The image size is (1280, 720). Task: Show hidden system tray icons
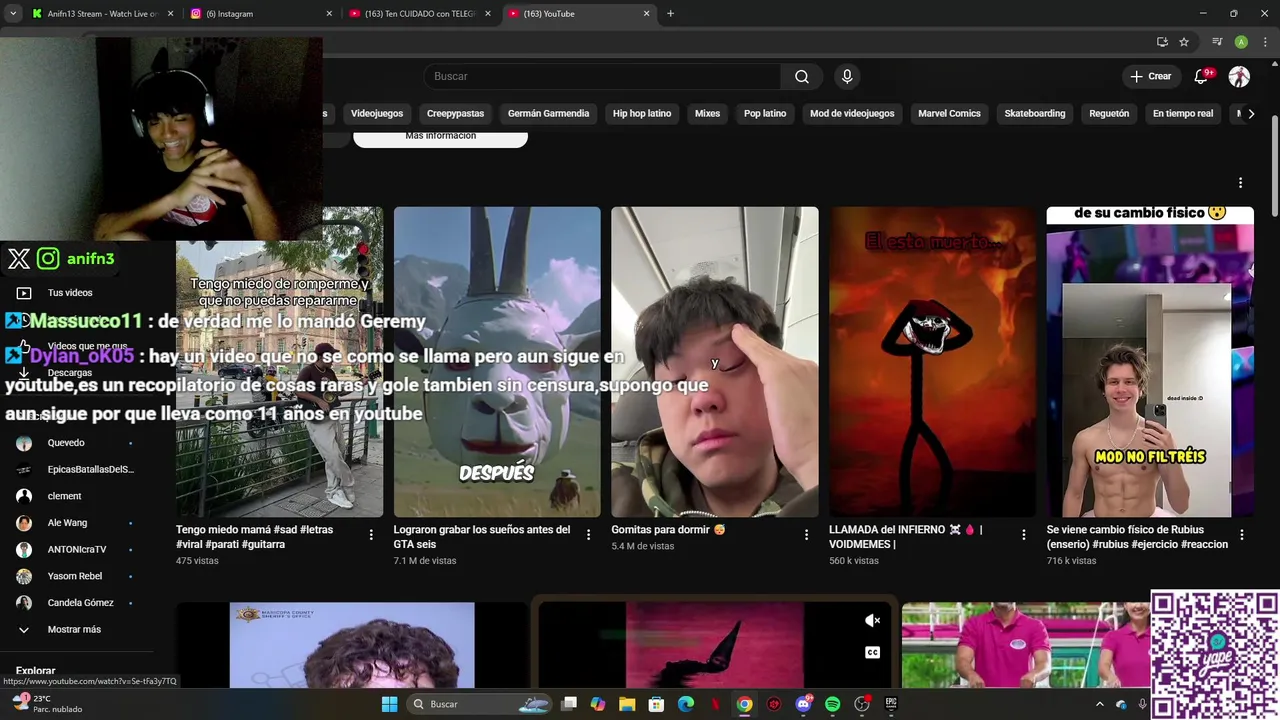pos(1100,704)
